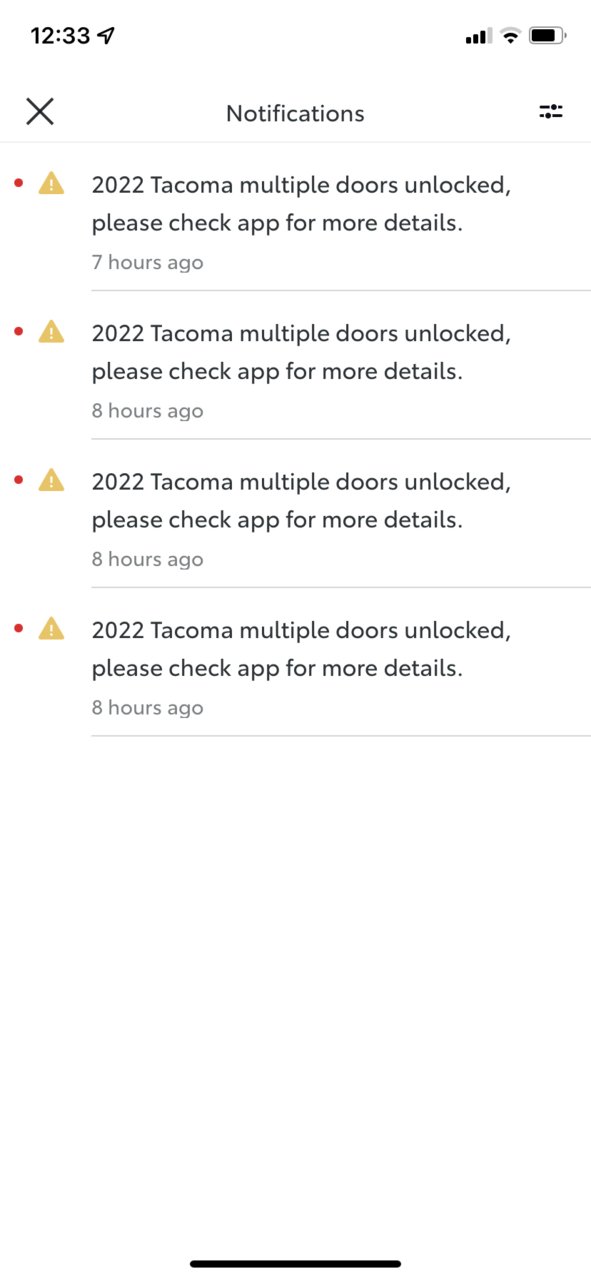
Task: Close the Notifications screen with X icon
Action: 40,111
